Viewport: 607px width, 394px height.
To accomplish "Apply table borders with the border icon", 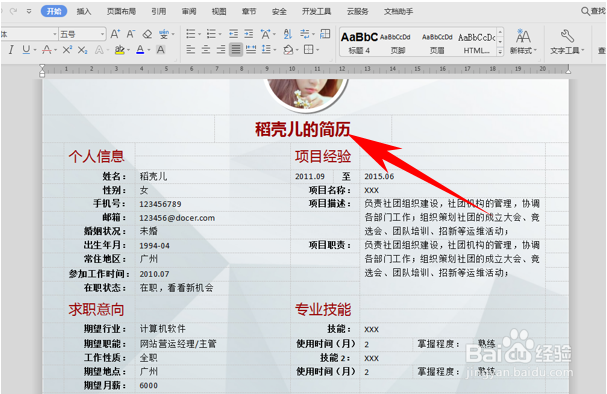I will (x=309, y=50).
